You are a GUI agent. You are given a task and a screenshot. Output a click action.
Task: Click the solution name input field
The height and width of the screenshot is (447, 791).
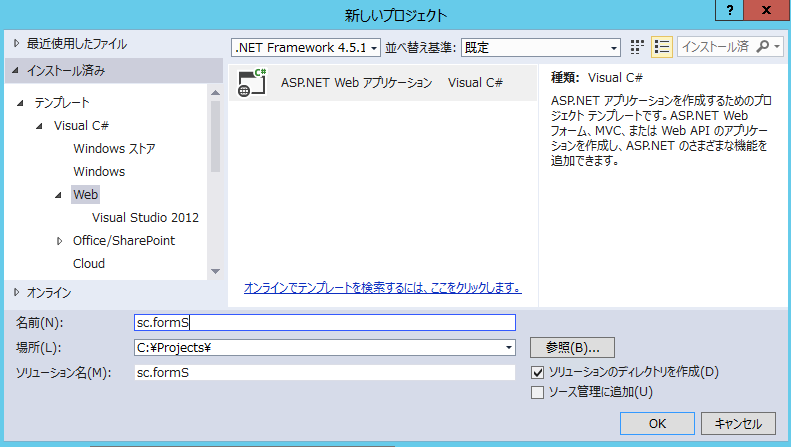[x=325, y=373]
